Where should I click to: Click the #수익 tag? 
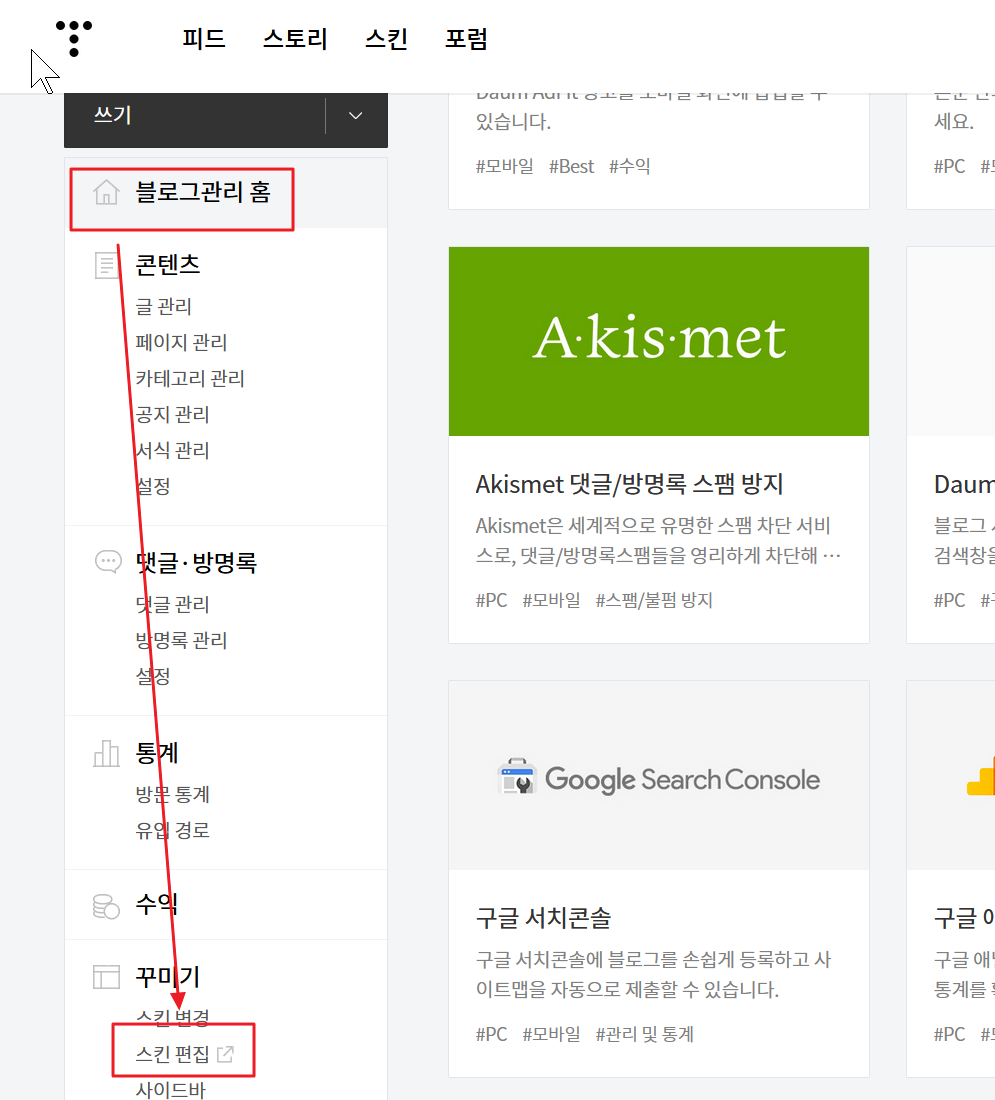coord(629,166)
